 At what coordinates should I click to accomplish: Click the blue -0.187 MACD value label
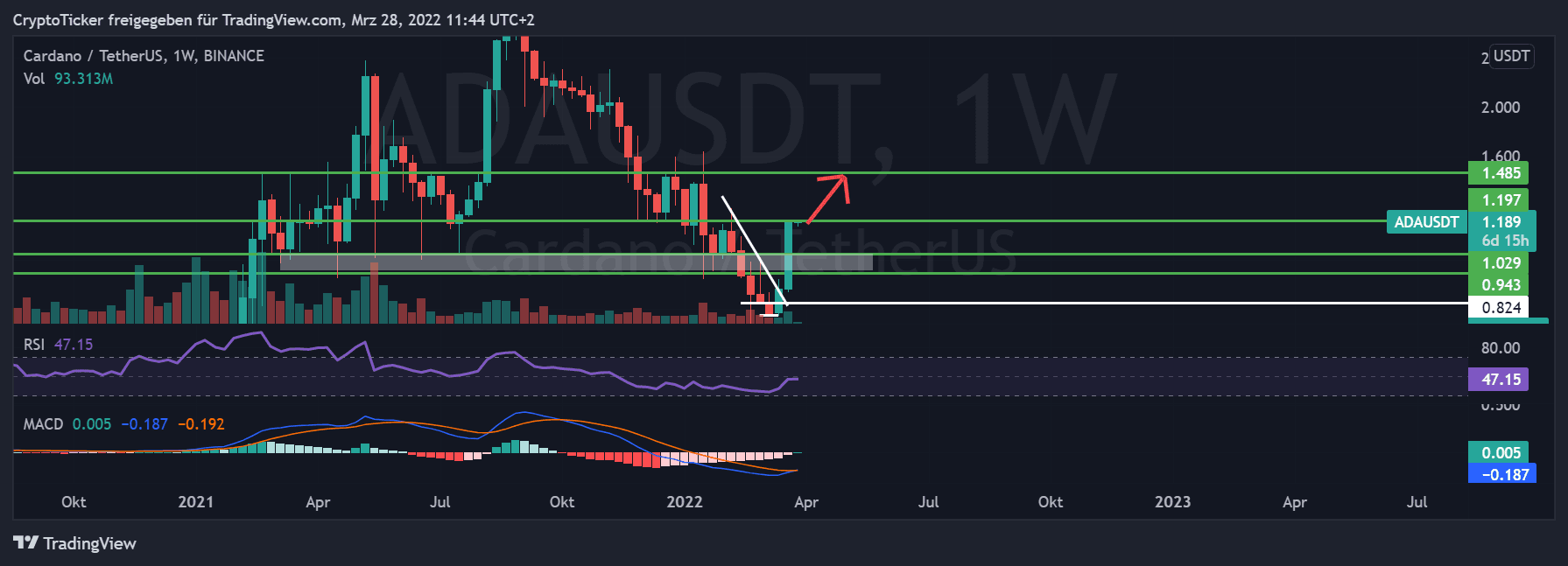pyautogui.click(x=1502, y=475)
